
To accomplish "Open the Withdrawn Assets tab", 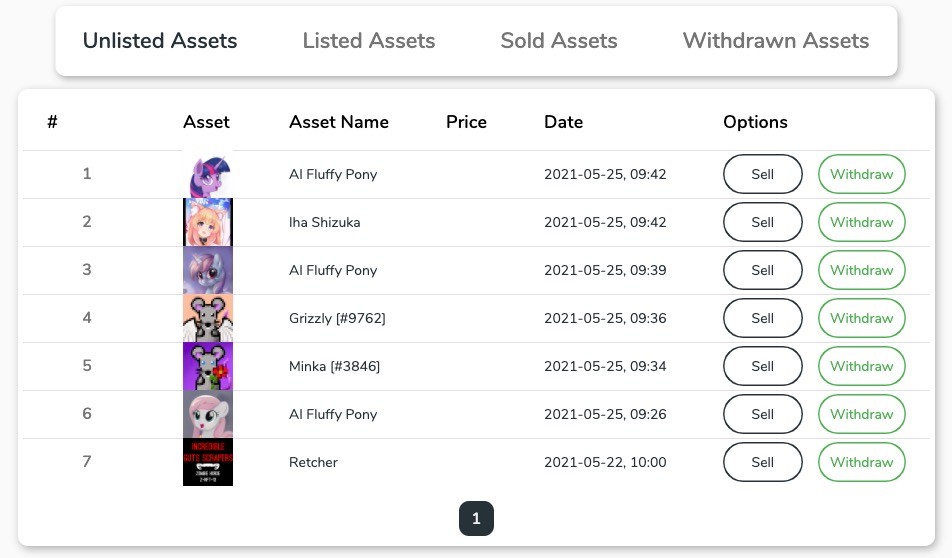I will click(x=775, y=41).
